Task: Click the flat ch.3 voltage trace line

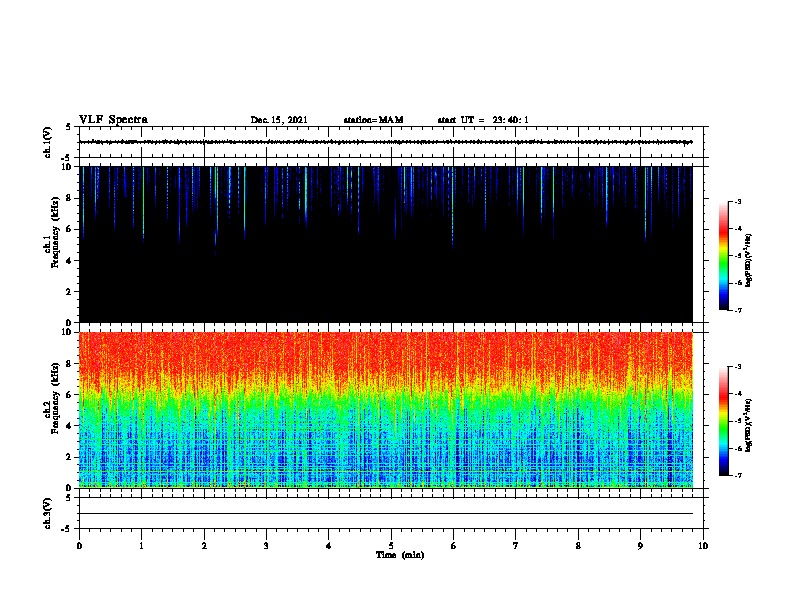Action: coord(386,514)
